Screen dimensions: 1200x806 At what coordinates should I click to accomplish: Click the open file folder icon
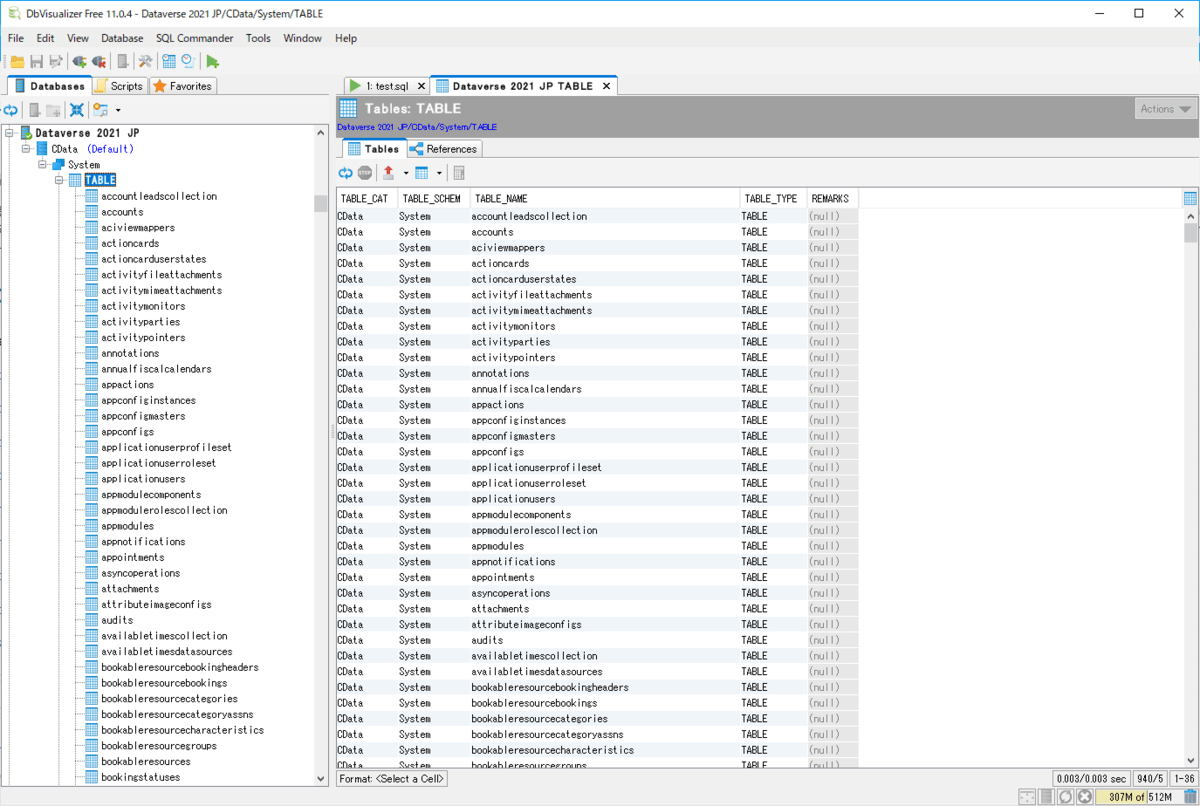17,61
